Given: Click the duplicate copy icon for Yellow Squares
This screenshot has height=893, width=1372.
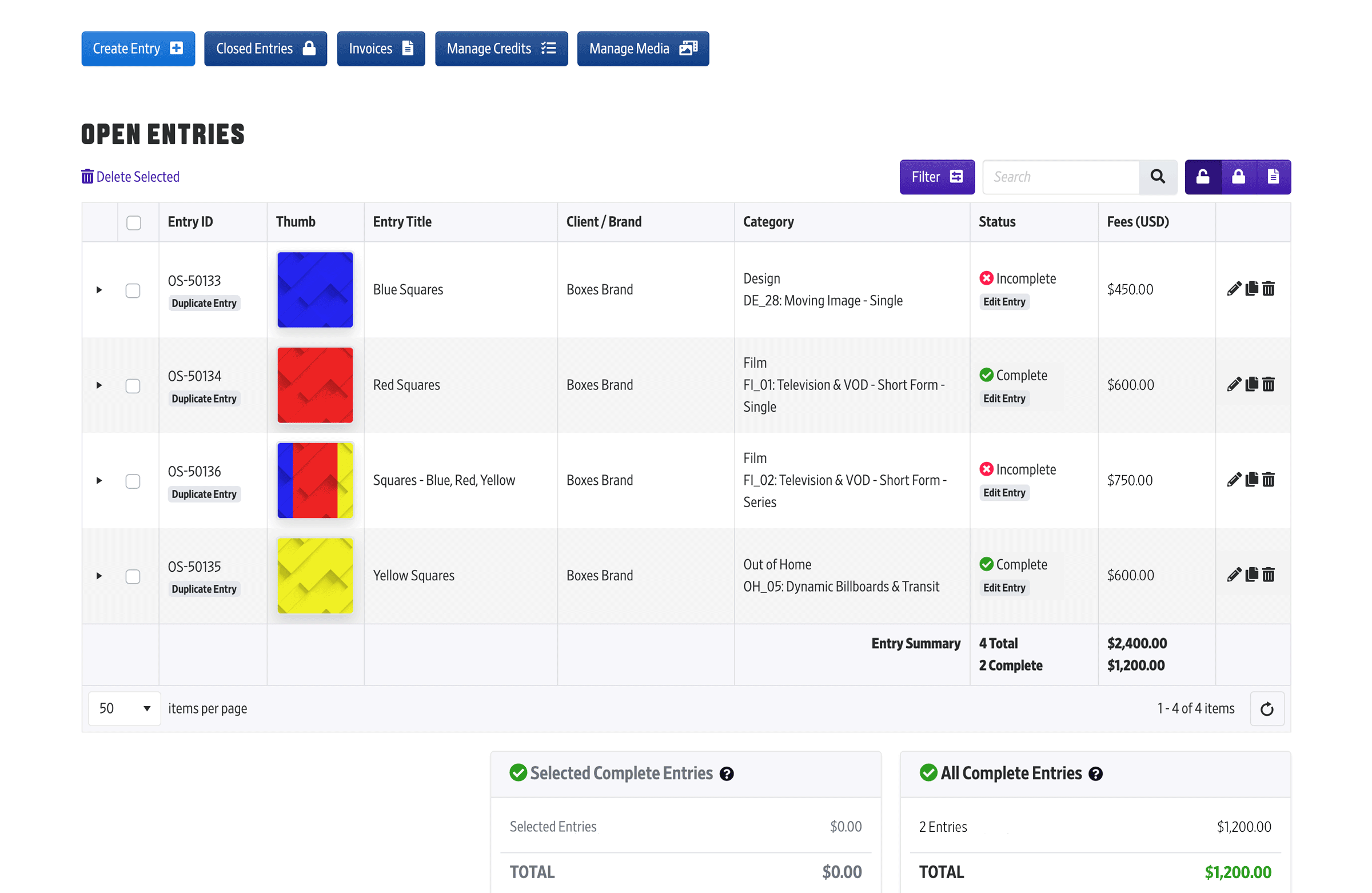Looking at the screenshot, I should click(1251, 575).
